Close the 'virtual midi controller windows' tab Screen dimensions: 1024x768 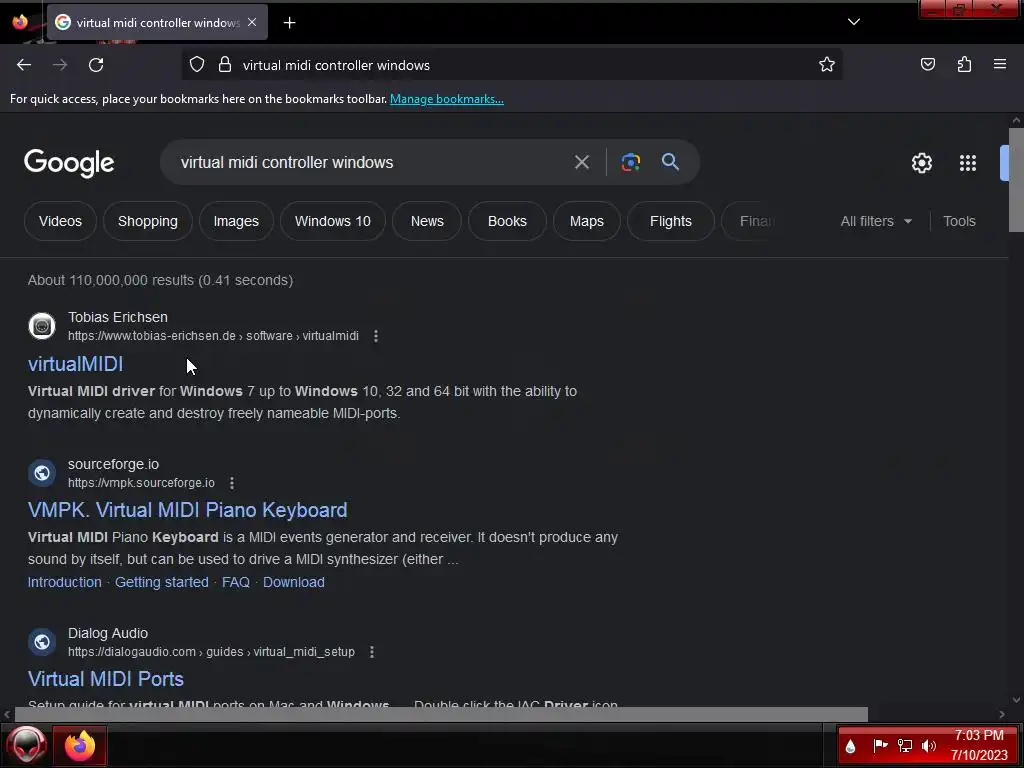[x=252, y=22]
